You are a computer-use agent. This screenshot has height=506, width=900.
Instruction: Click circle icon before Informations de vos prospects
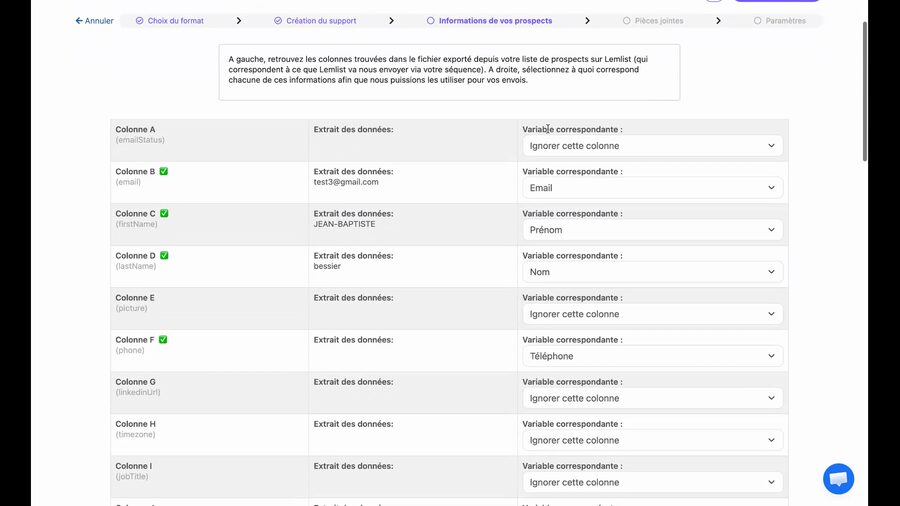coord(430,21)
